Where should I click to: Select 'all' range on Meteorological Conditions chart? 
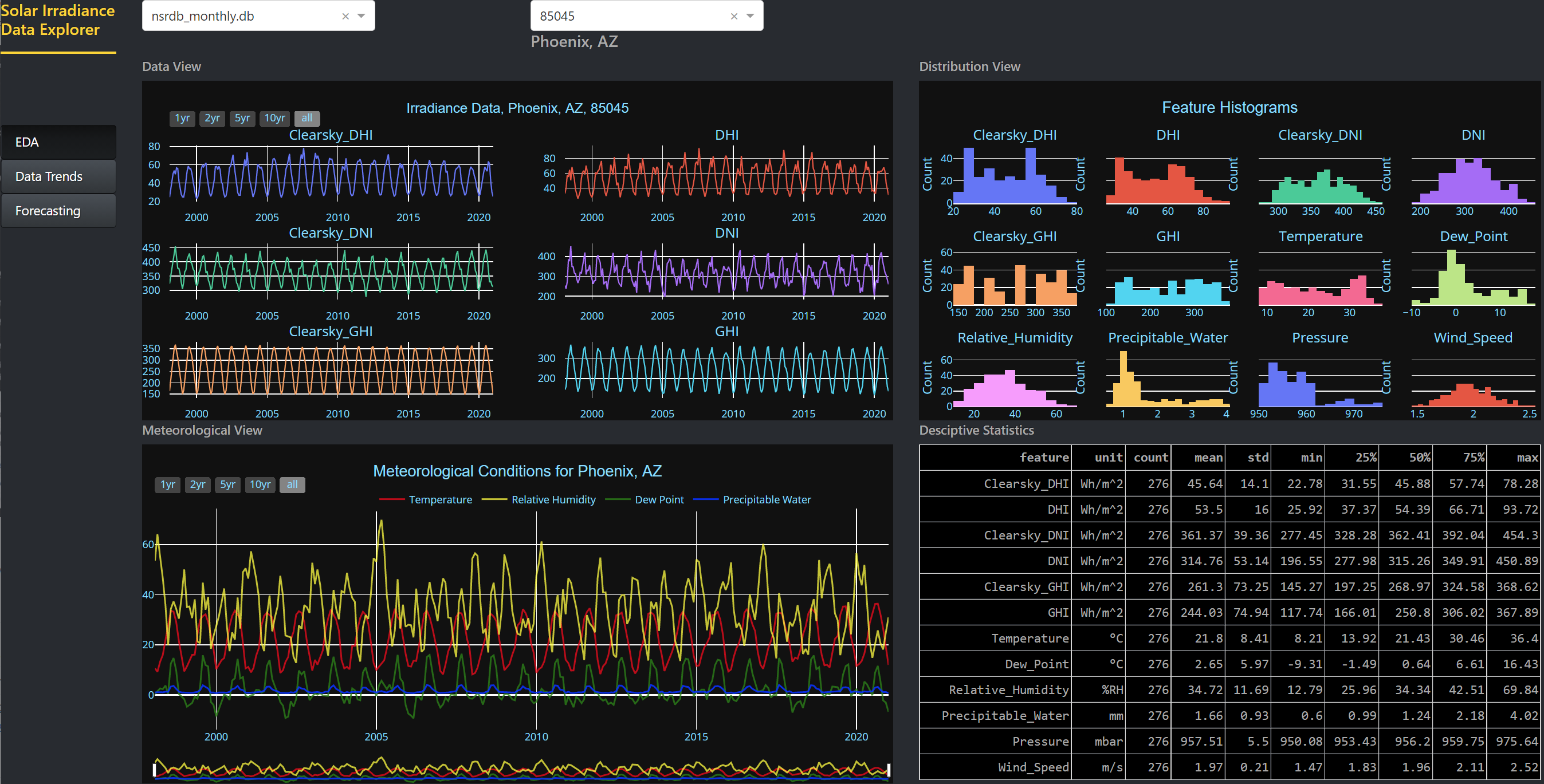click(293, 484)
